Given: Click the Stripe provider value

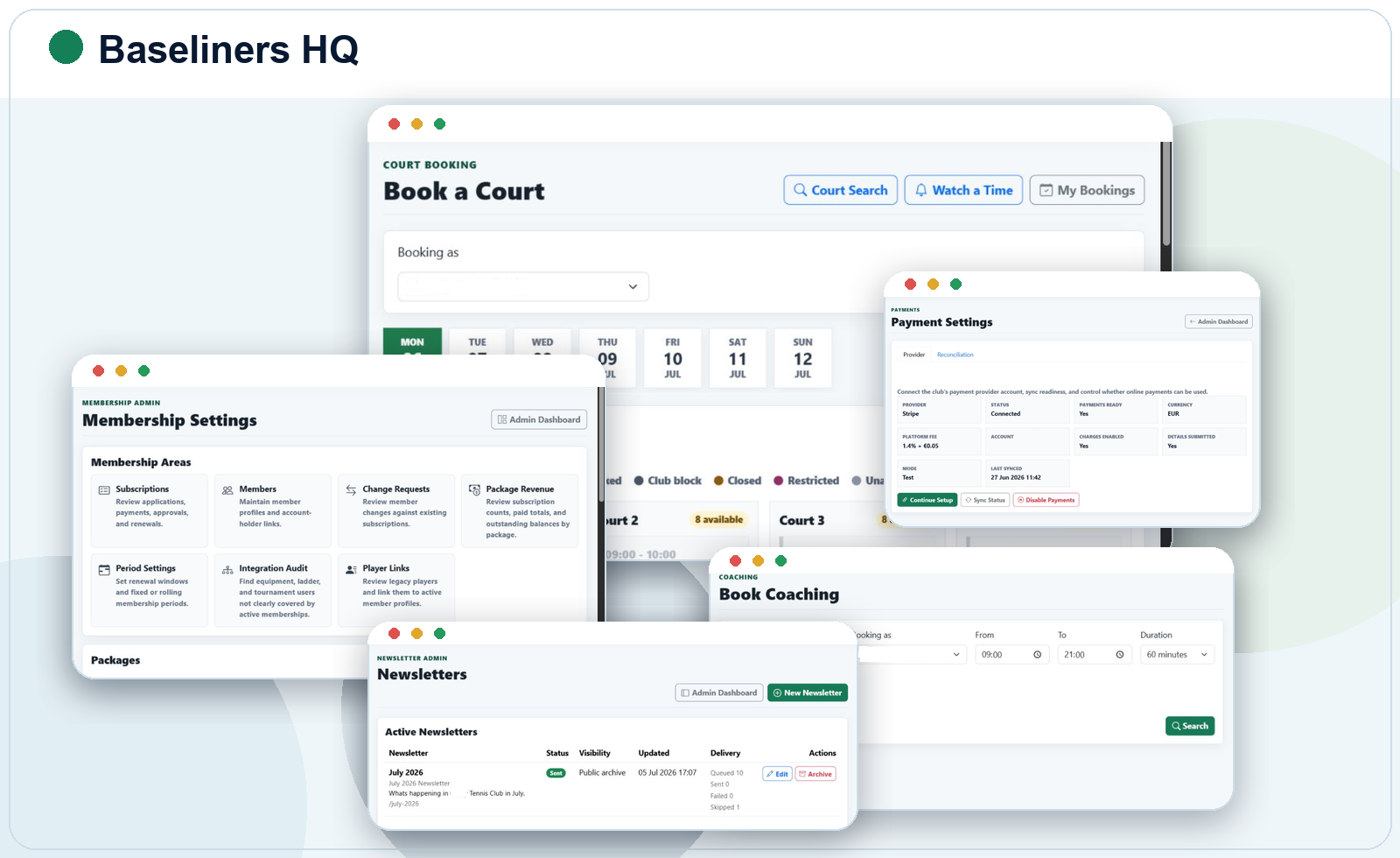Looking at the screenshot, I should 911,413.
